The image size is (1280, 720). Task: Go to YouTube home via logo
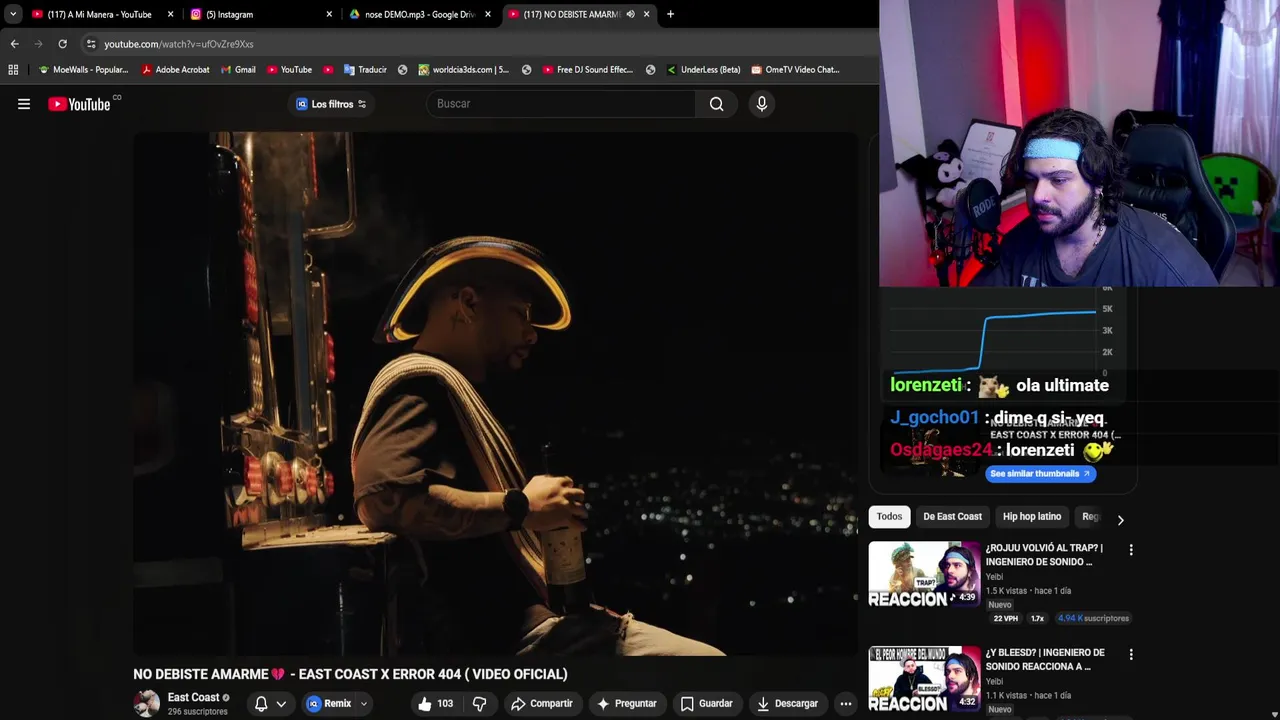coord(79,104)
